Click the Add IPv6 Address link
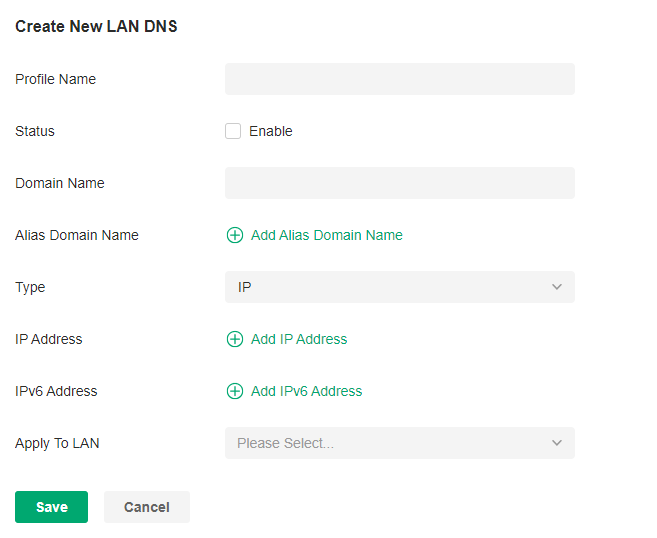This screenshot has width=657, height=538. [306, 391]
